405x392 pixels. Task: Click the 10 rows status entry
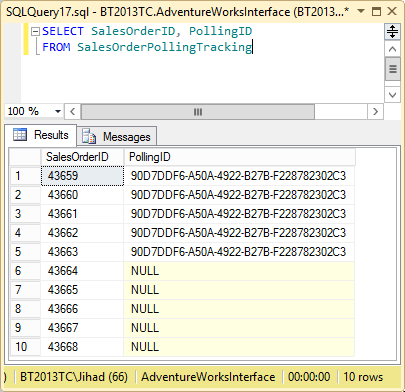[363, 377]
